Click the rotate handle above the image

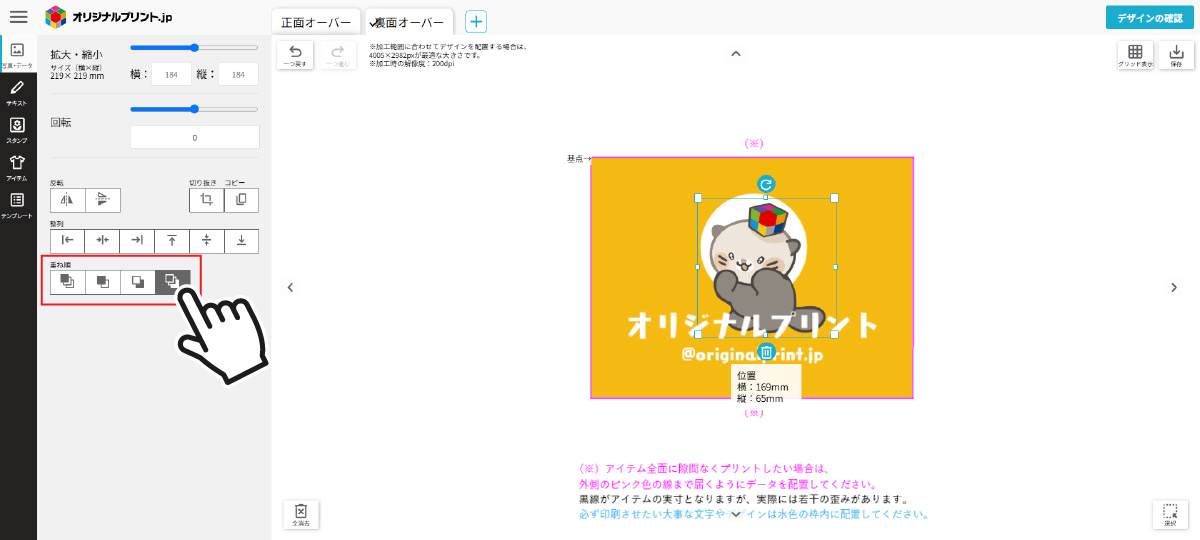click(x=766, y=184)
